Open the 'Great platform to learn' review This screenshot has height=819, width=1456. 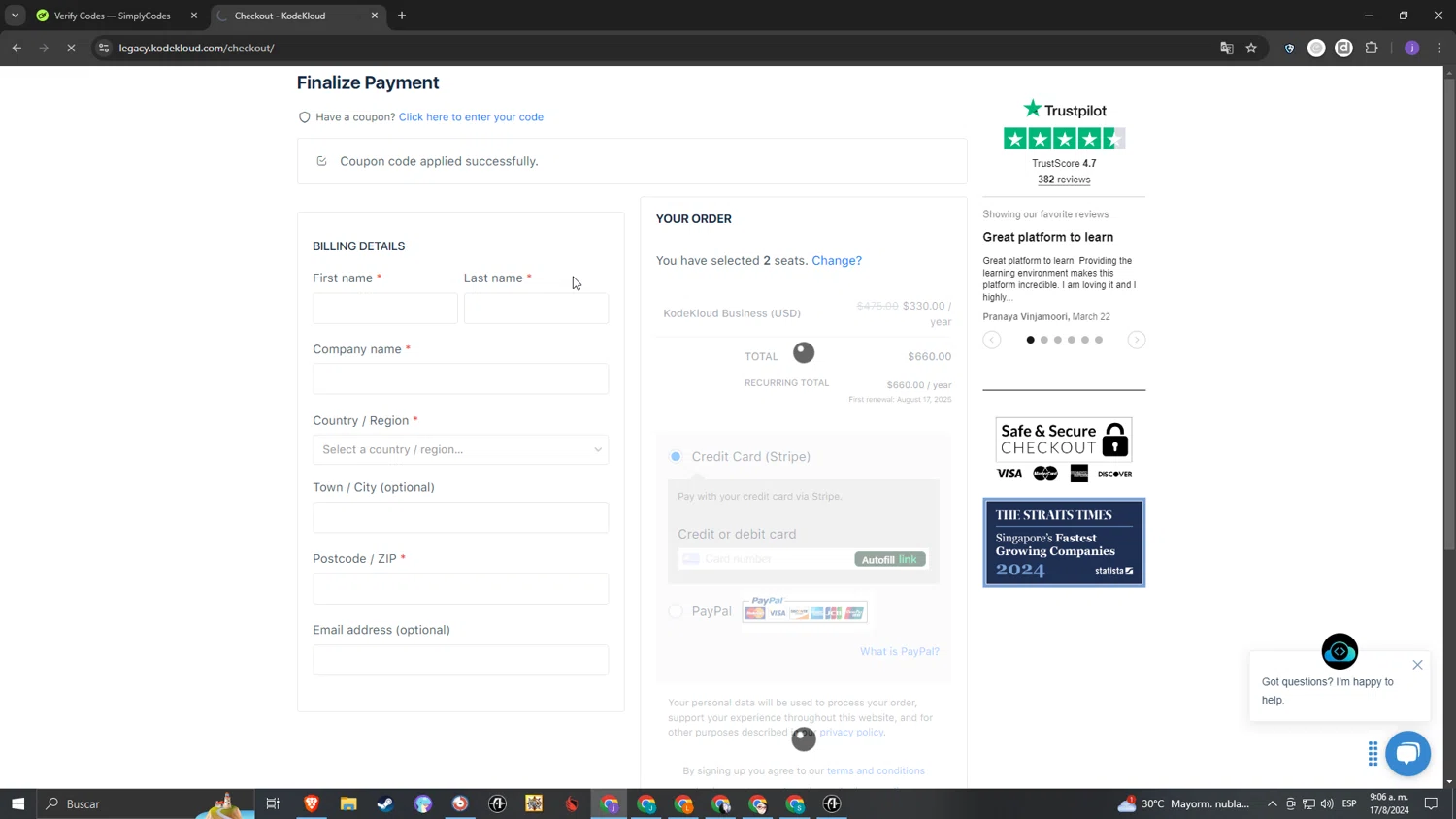[1048, 237]
